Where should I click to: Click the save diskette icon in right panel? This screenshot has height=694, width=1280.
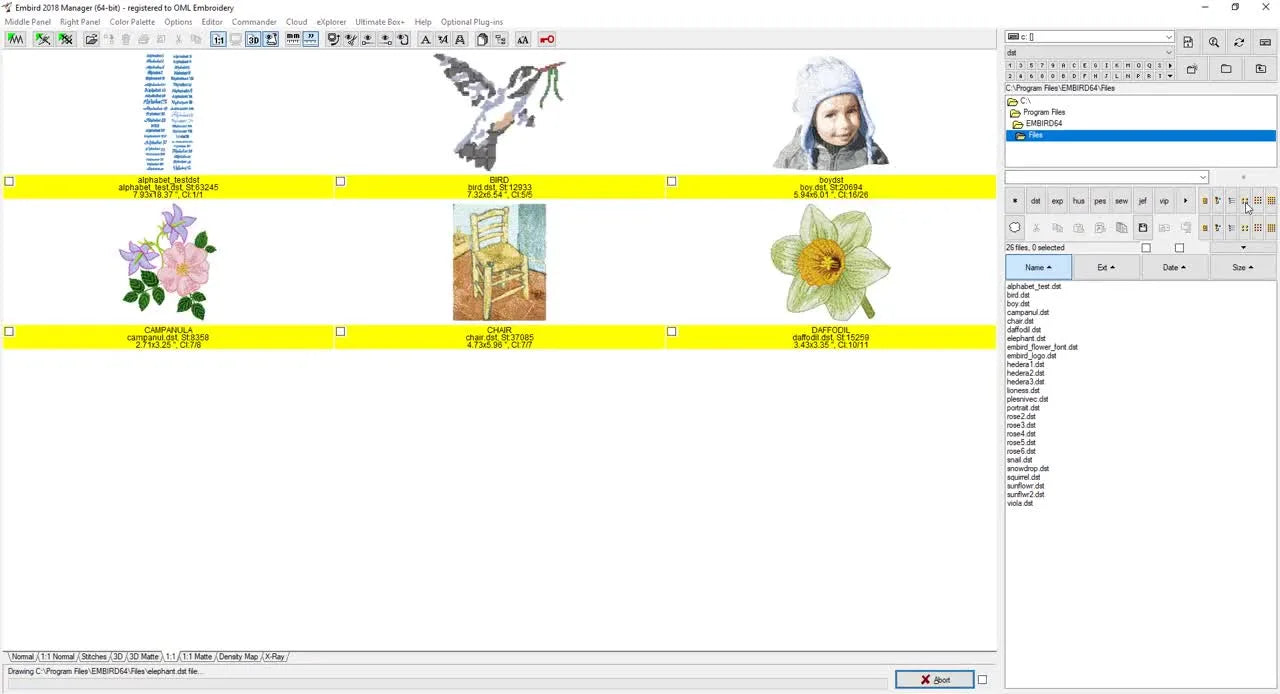[1143, 227]
